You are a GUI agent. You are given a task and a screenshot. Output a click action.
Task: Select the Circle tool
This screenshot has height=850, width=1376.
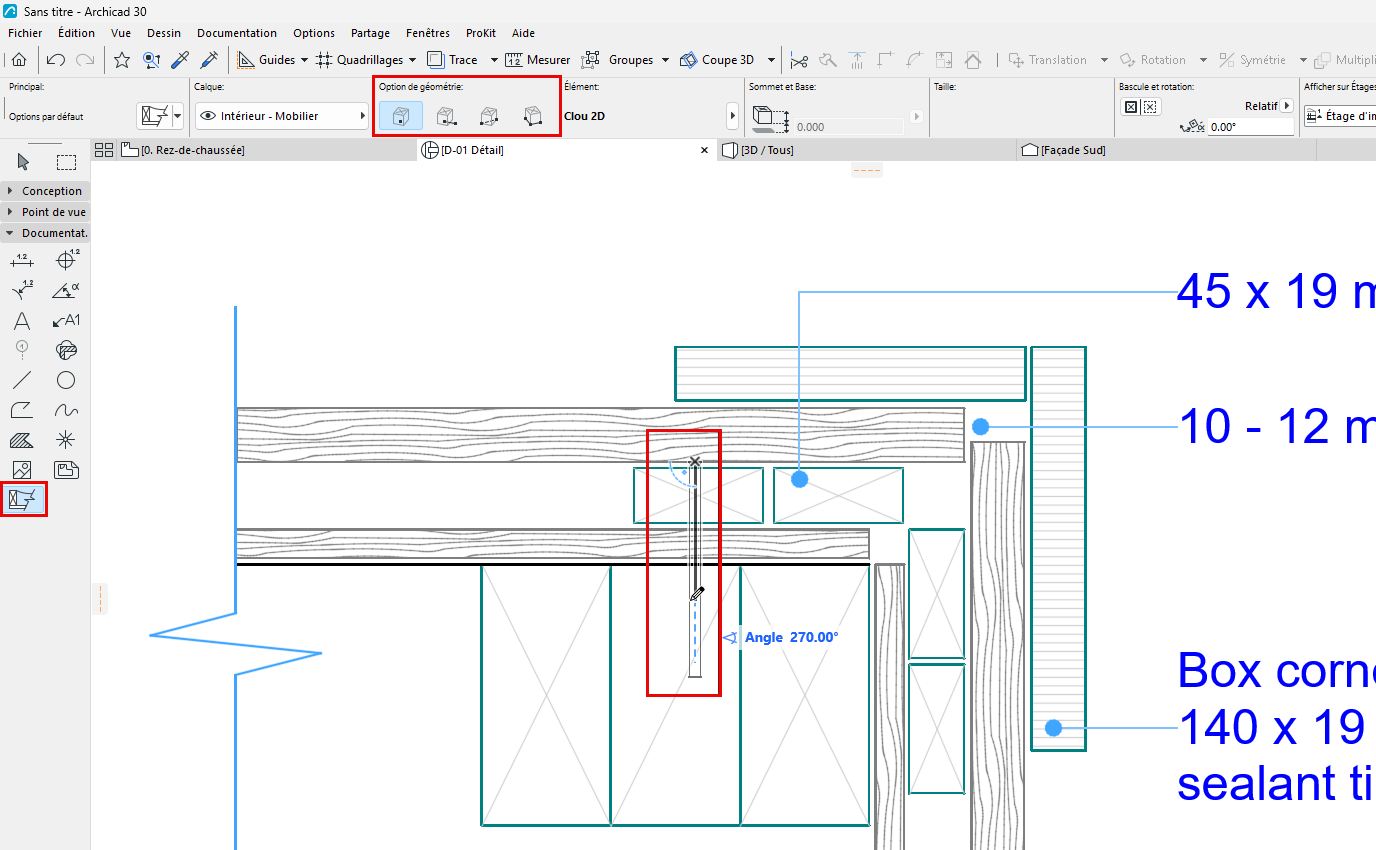(66, 380)
